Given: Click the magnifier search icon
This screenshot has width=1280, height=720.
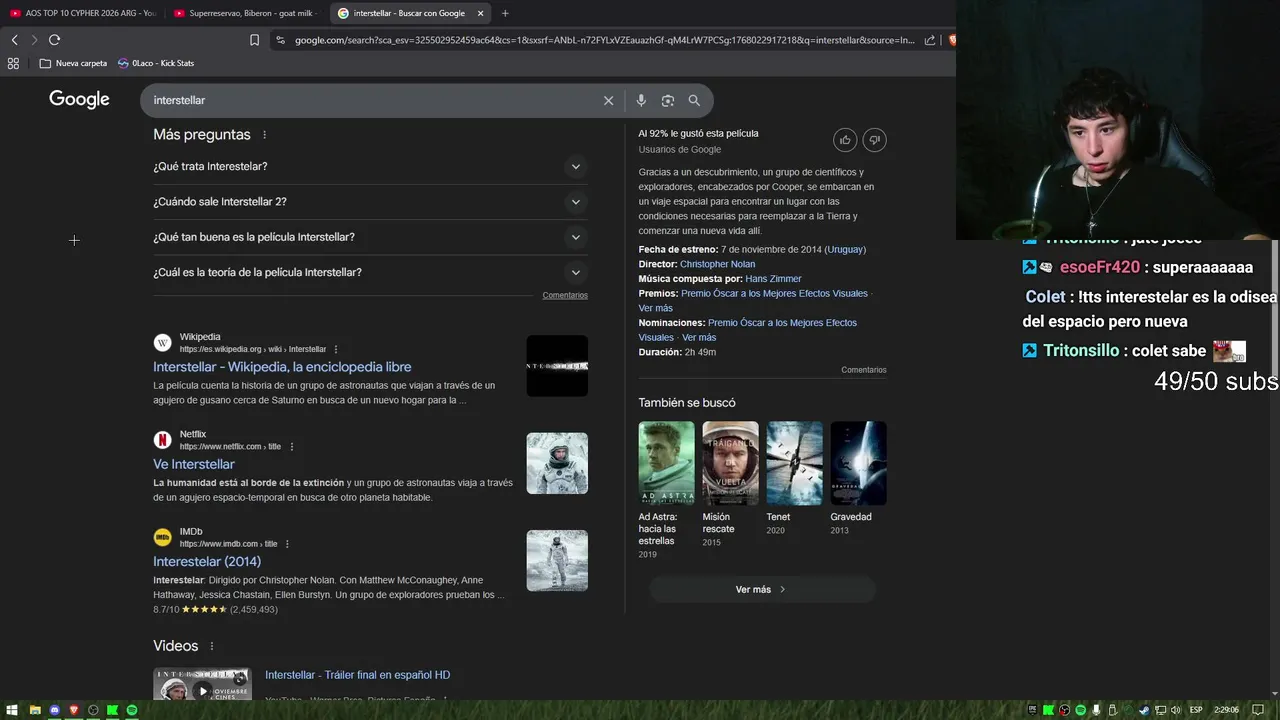Looking at the screenshot, I should (694, 100).
